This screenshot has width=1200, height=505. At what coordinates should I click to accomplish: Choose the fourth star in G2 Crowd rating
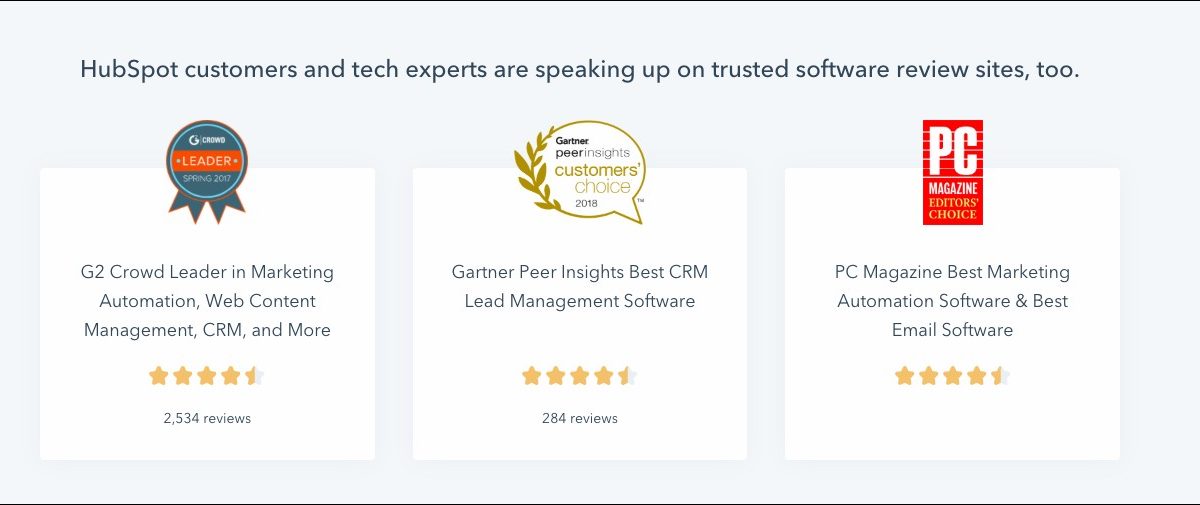231,376
